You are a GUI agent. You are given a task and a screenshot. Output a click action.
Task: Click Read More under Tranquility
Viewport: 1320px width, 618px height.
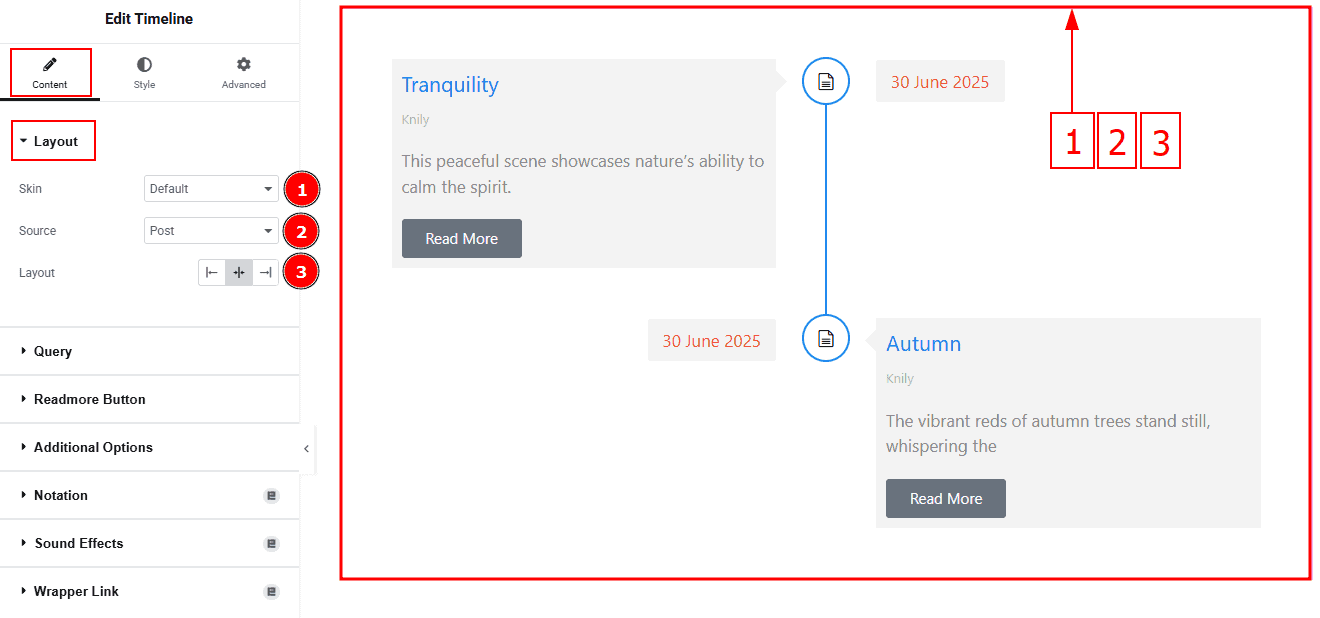pyautogui.click(x=462, y=239)
